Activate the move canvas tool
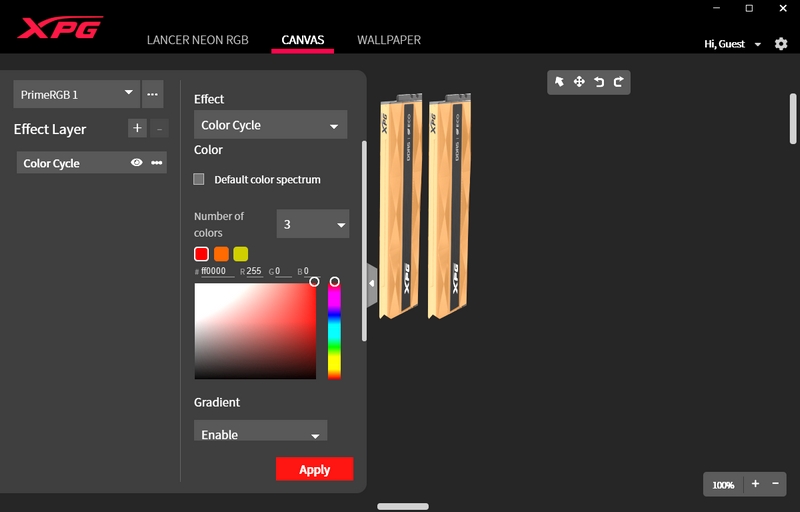The height and width of the screenshot is (512, 800). click(x=579, y=82)
